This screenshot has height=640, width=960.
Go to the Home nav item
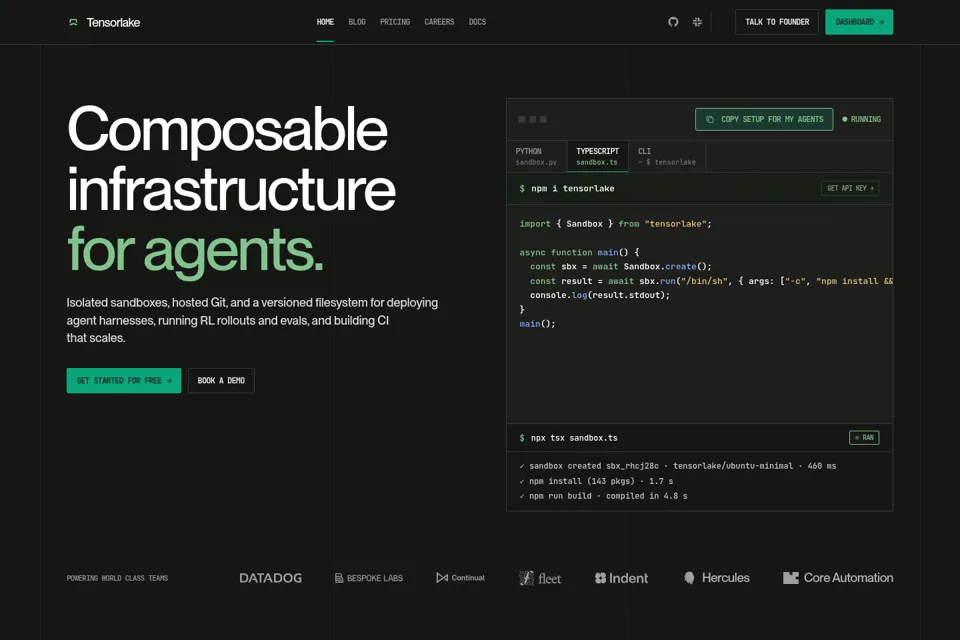pos(325,22)
